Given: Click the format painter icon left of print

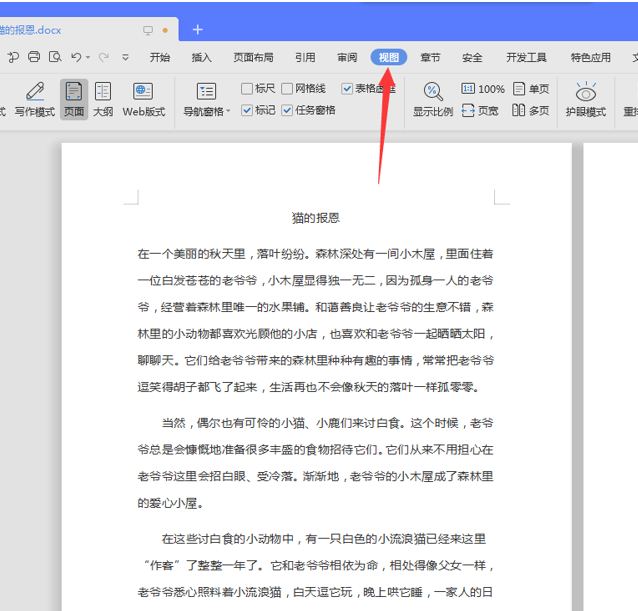Looking at the screenshot, I should (x=13, y=57).
